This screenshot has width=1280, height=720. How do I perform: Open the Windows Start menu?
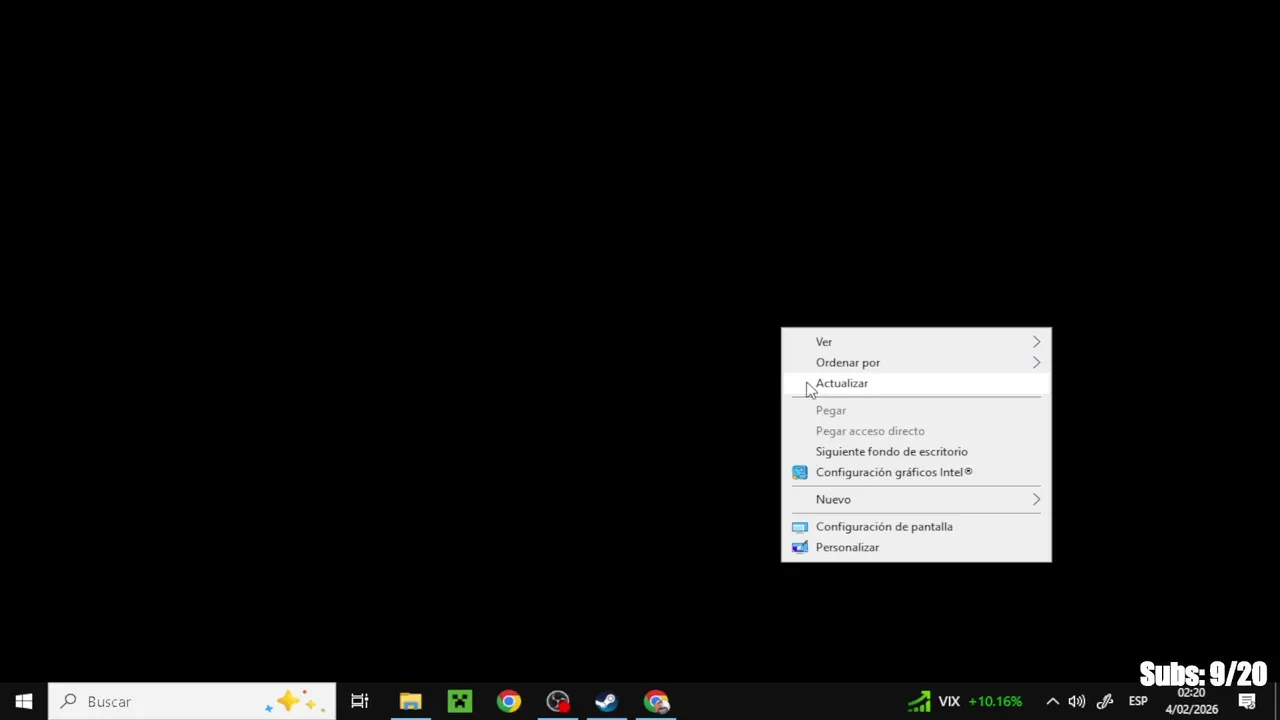[24, 701]
